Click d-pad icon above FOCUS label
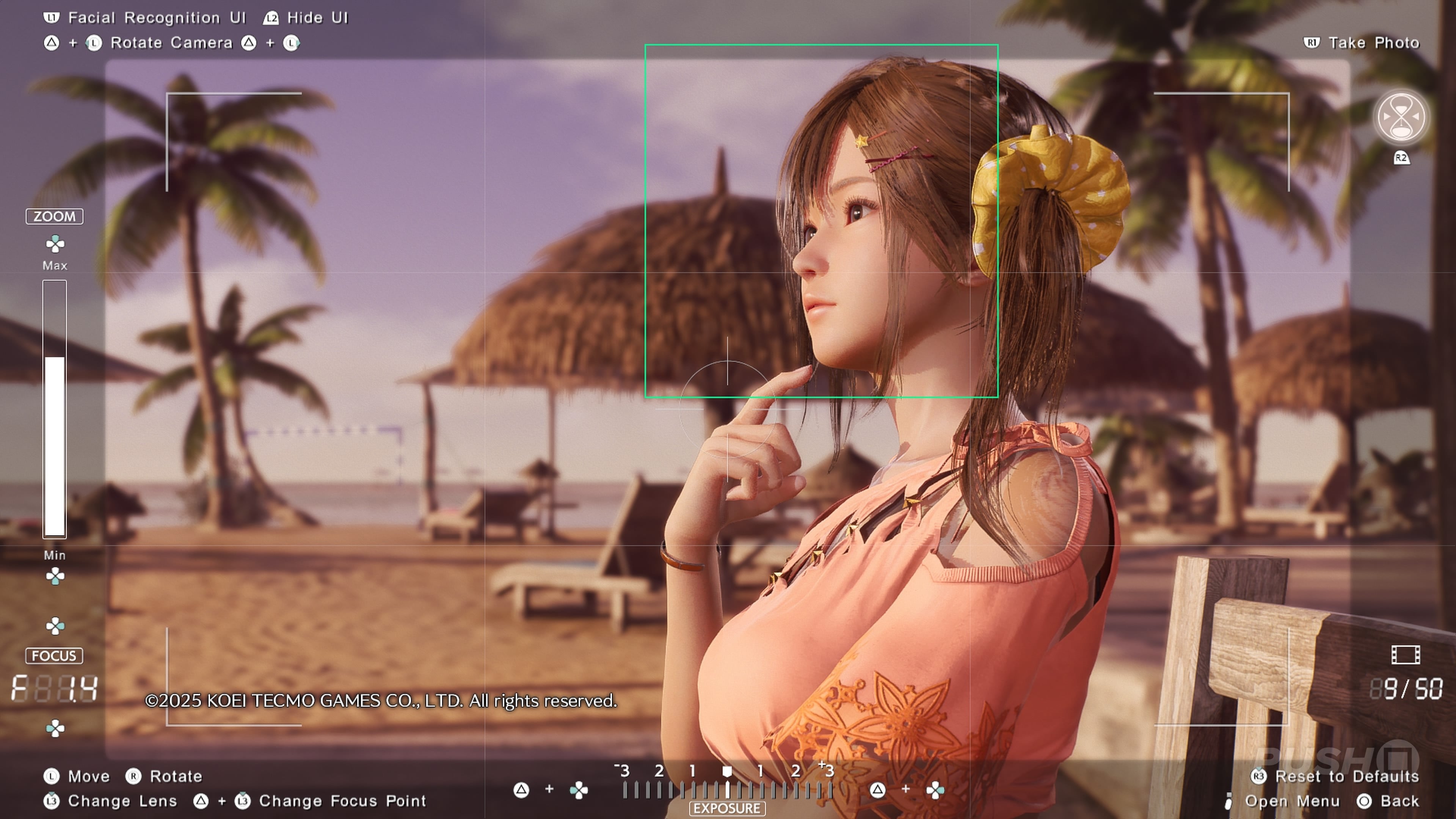The image size is (1456, 819). point(55,626)
